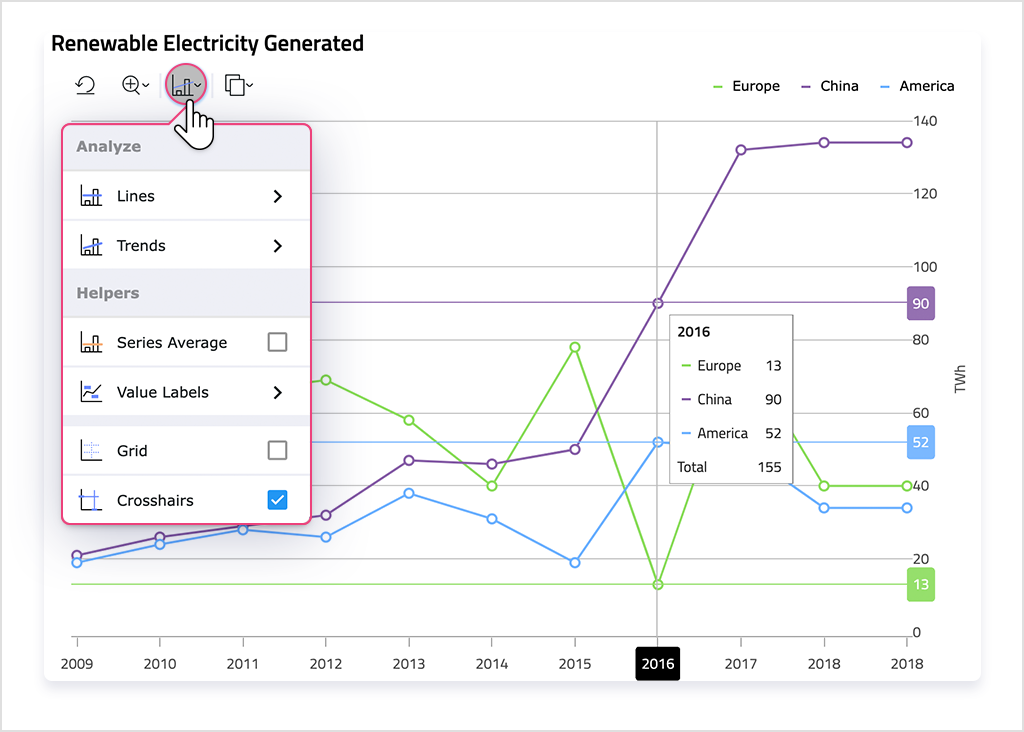Click the blue 52 crosshair value badge

921,442
